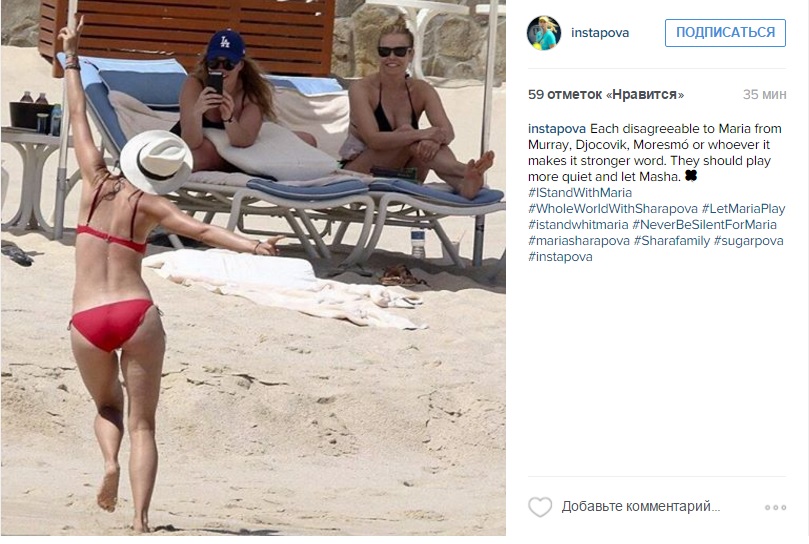809x544 pixels.
Task: Click the beach post photo
Action: click(x=253, y=268)
